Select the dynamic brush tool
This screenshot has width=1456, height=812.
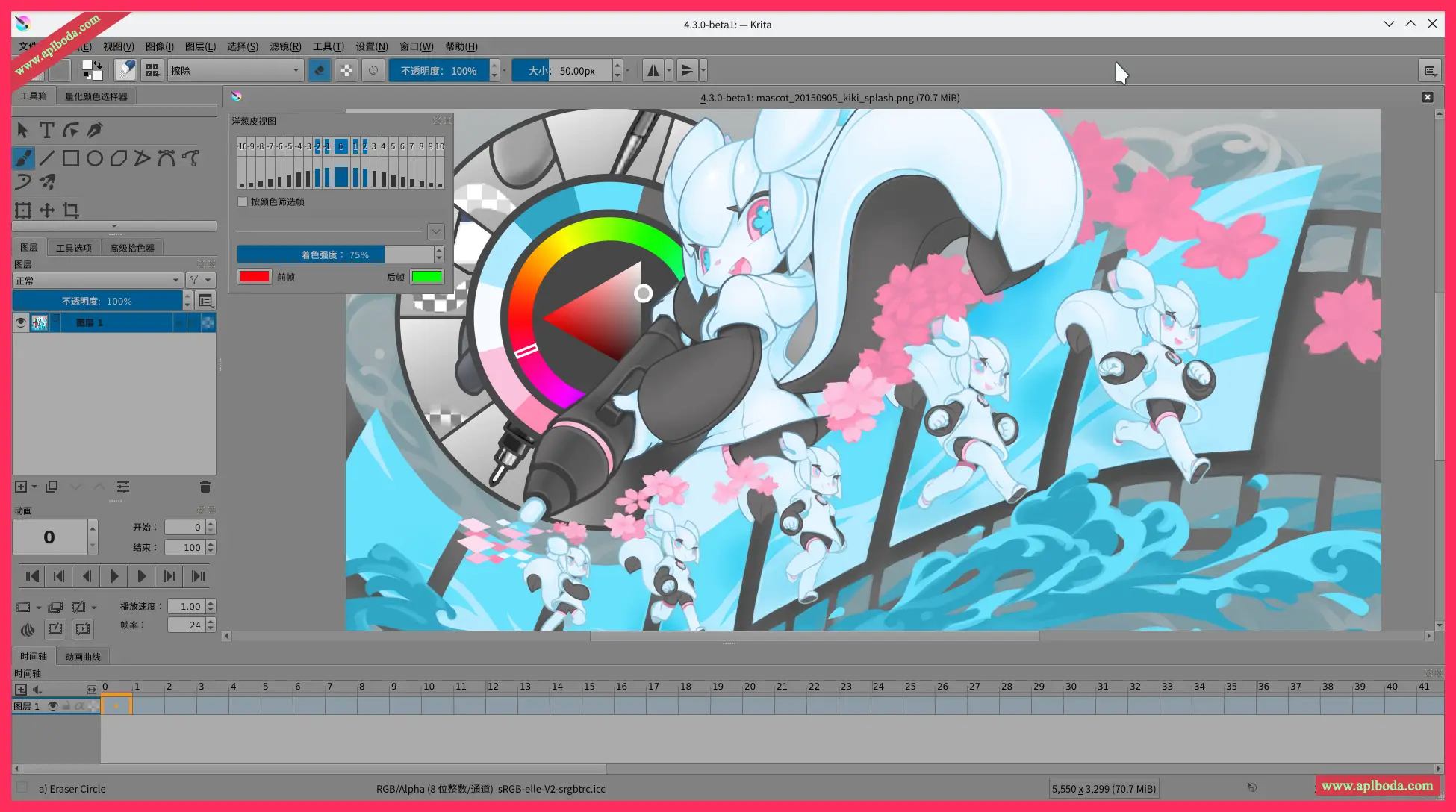(x=22, y=182)
